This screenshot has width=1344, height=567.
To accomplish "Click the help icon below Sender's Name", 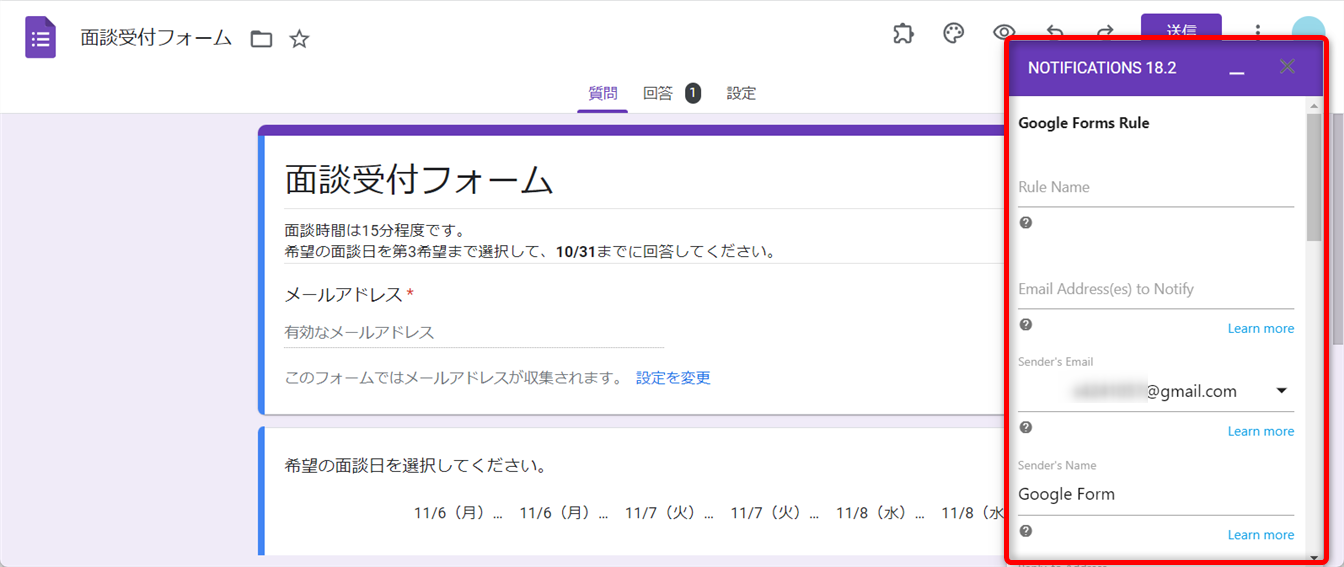I will [1025, 531].
